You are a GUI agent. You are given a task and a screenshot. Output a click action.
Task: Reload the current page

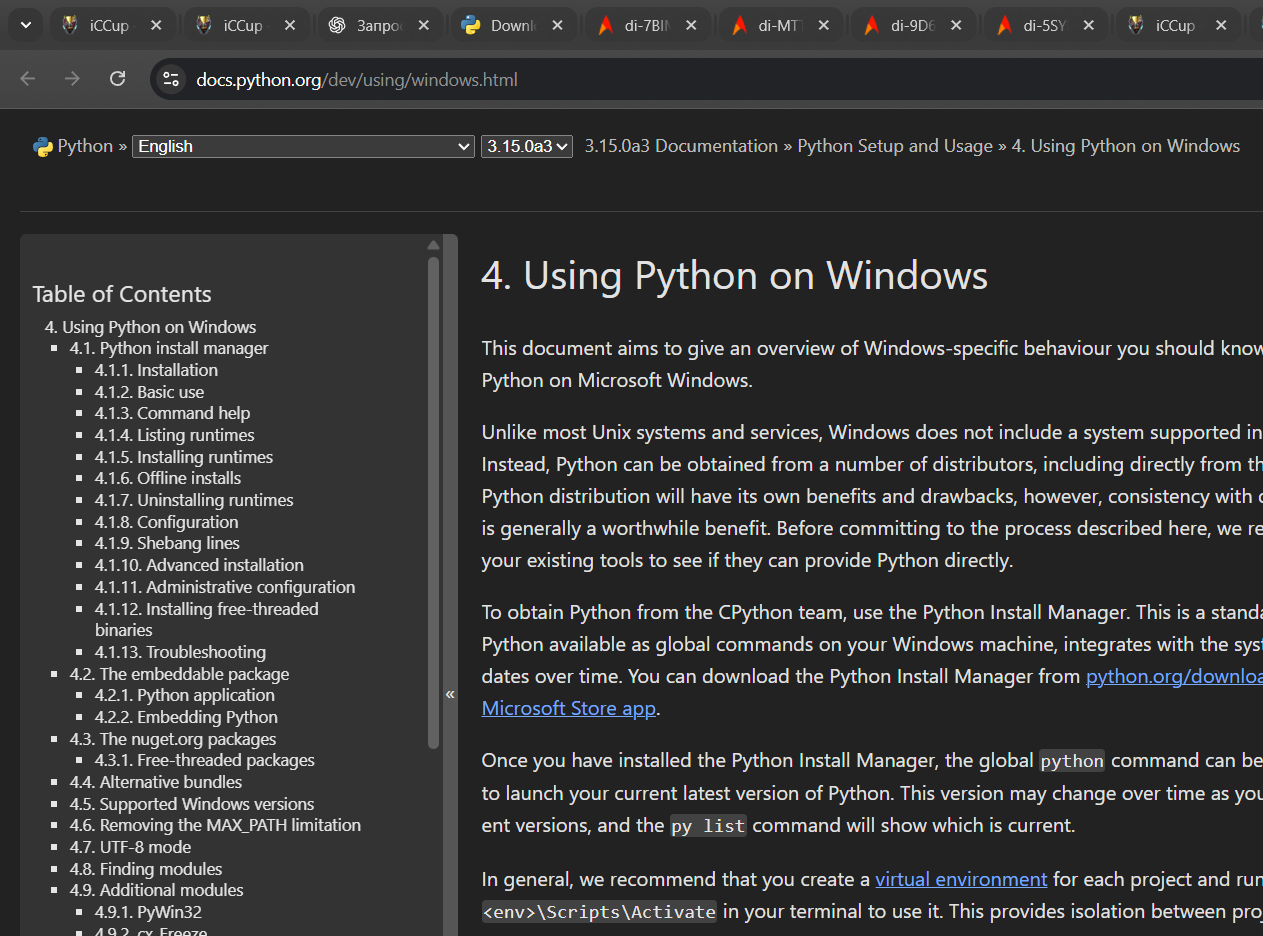click(117, 79)
